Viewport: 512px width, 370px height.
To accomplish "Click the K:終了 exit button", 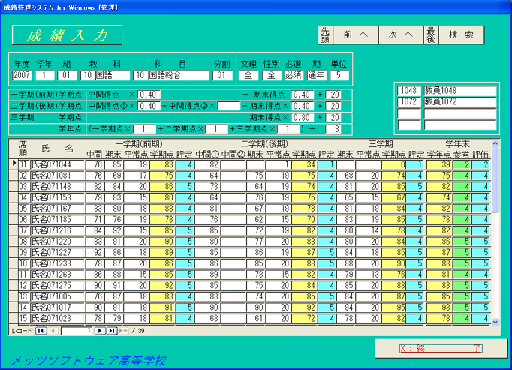I will (x=441, y=349).
